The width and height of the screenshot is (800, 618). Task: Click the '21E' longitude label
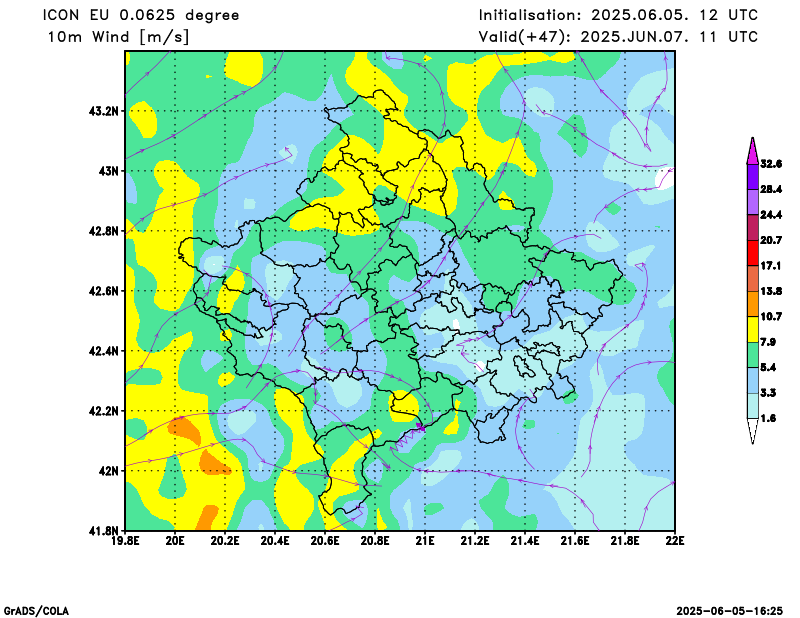point(425,541)
